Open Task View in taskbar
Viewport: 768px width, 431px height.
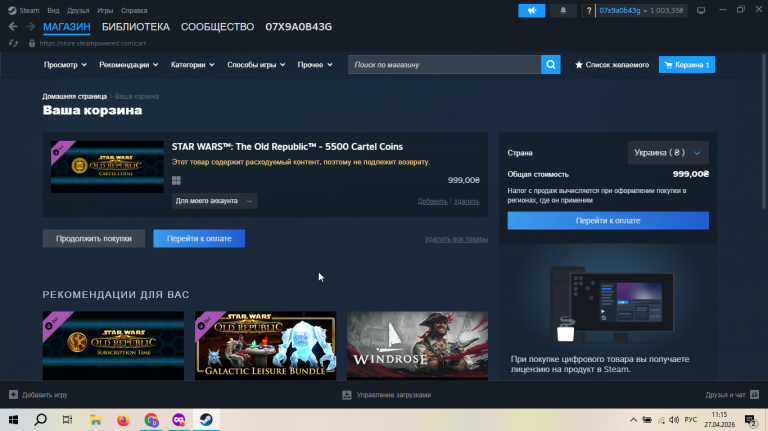68,420
